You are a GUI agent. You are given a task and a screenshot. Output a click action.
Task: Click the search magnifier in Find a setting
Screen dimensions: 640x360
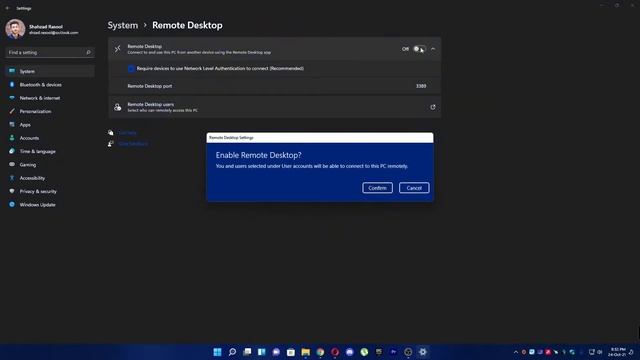(x=88, y=52)
